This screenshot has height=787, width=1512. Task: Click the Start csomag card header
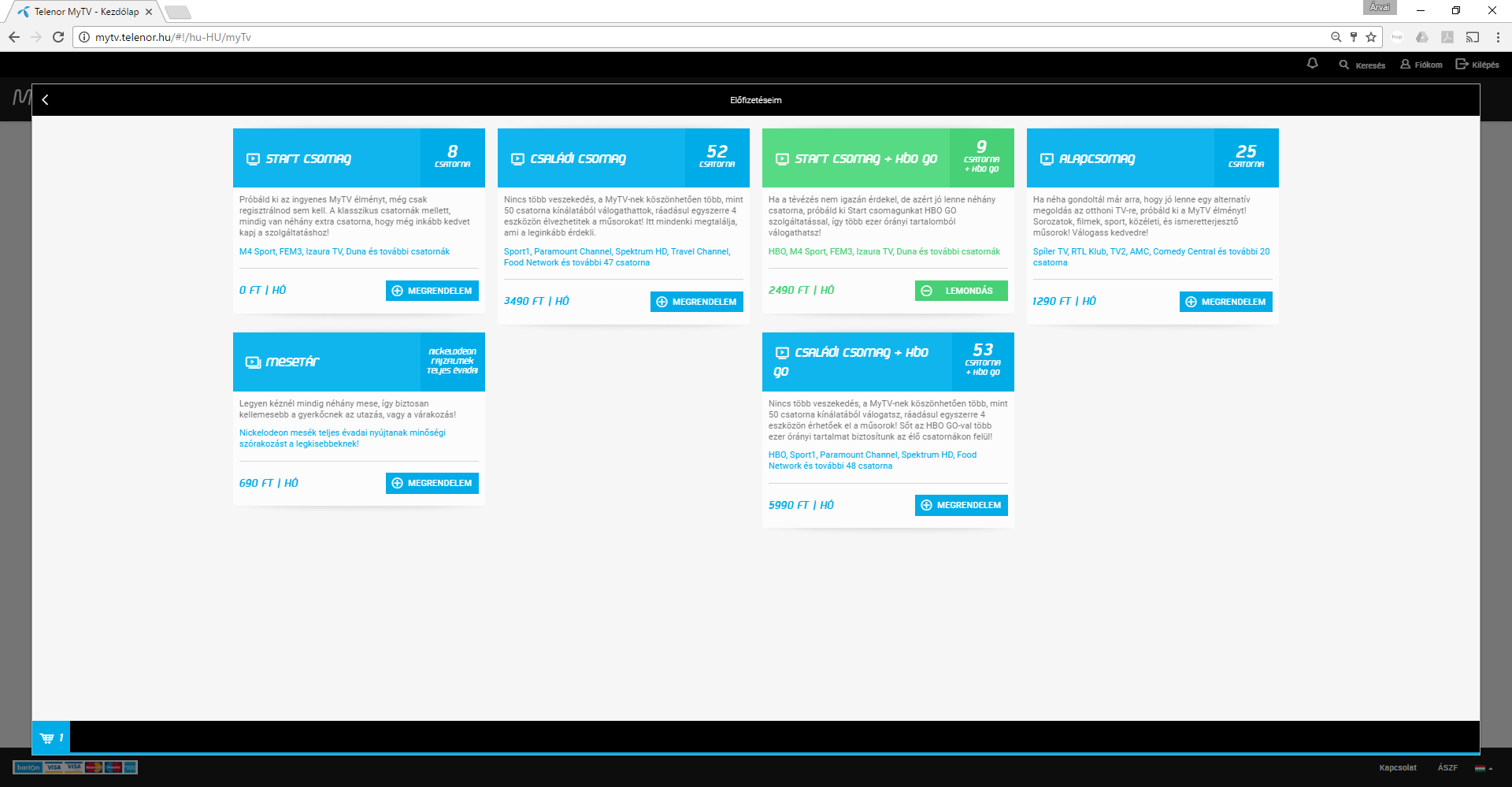pos(359,158)
